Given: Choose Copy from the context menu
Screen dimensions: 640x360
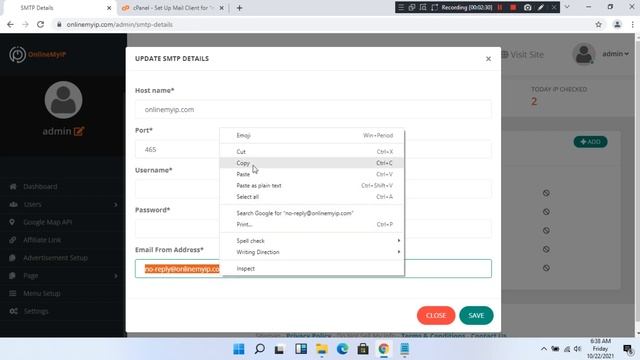Looking at the screenshot, I should coord(312,163).
